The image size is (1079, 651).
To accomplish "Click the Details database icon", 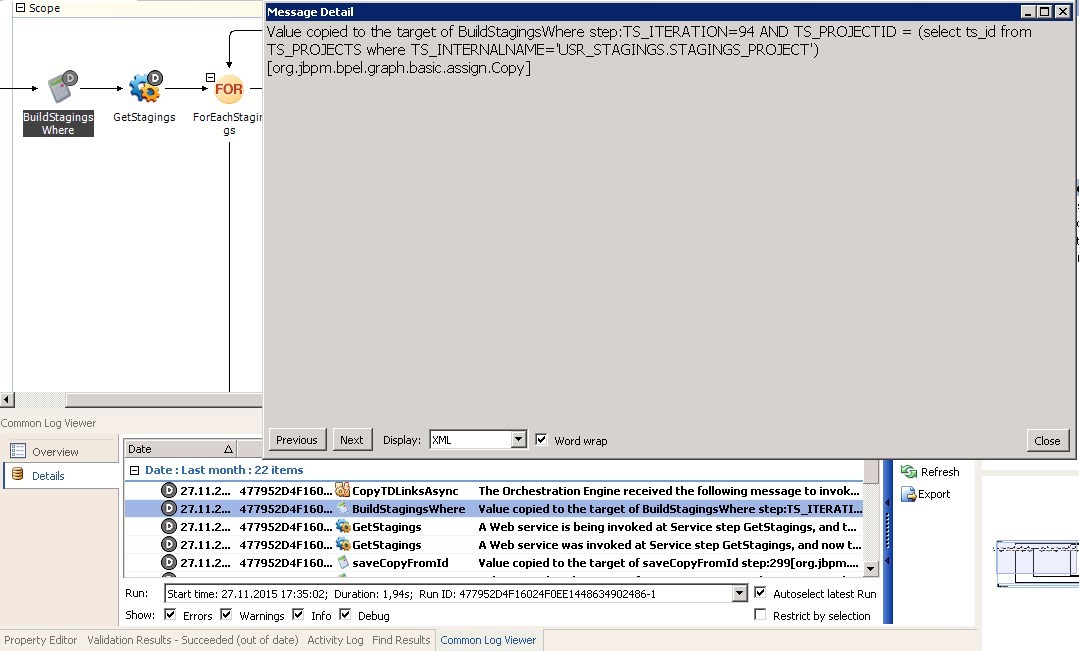I will 18,475.
